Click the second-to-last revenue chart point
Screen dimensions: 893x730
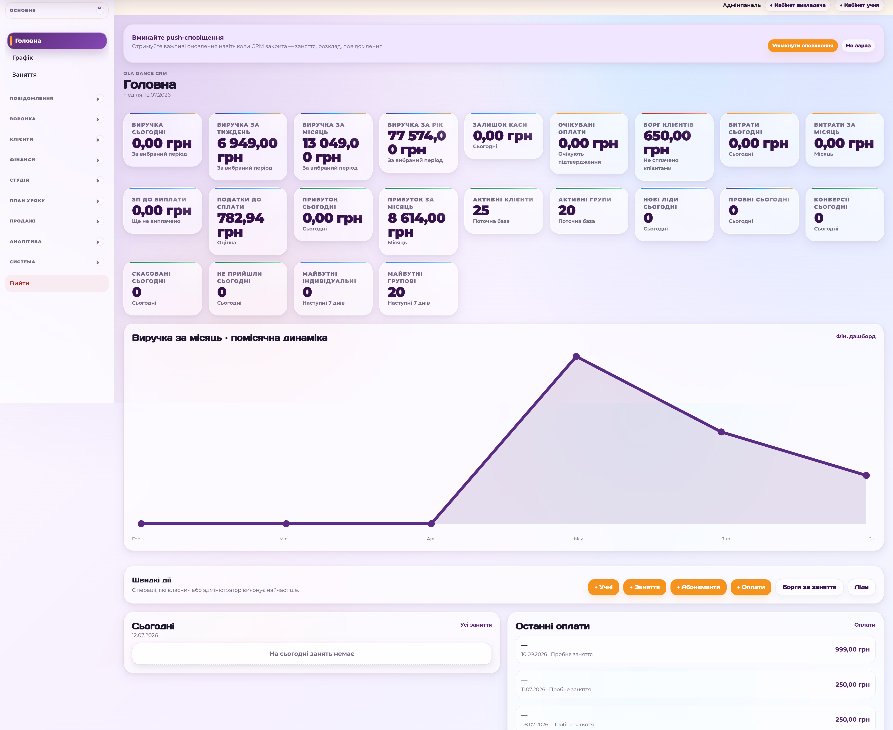(721, 432)
